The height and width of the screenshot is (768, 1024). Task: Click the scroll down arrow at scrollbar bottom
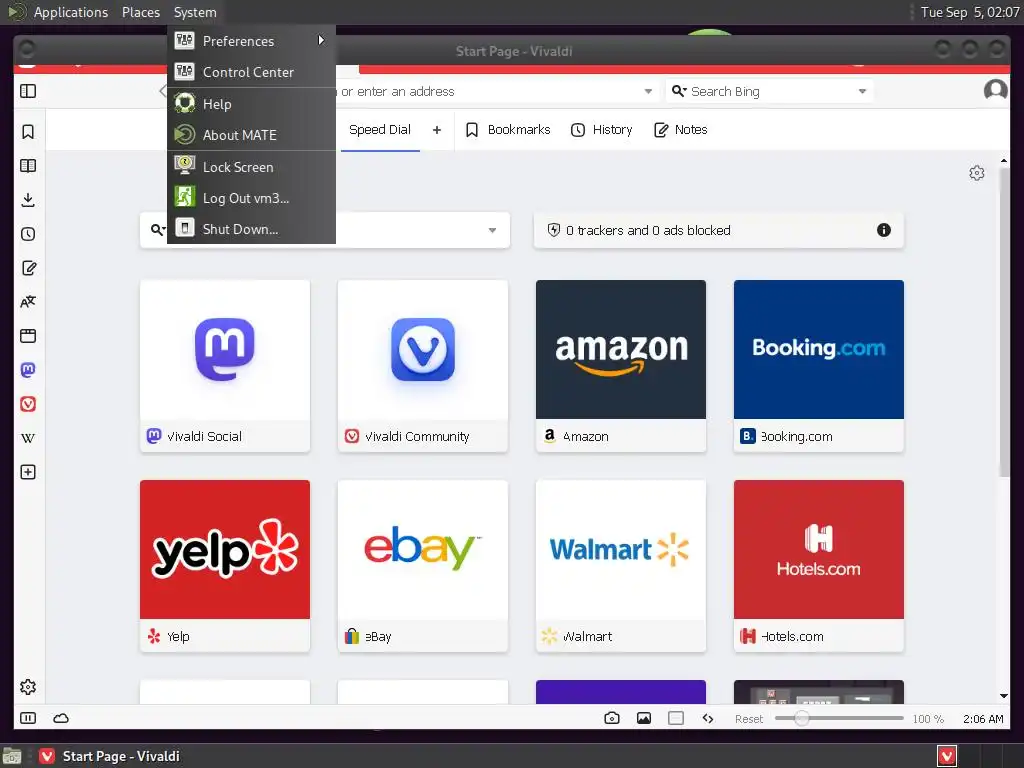1004,696
